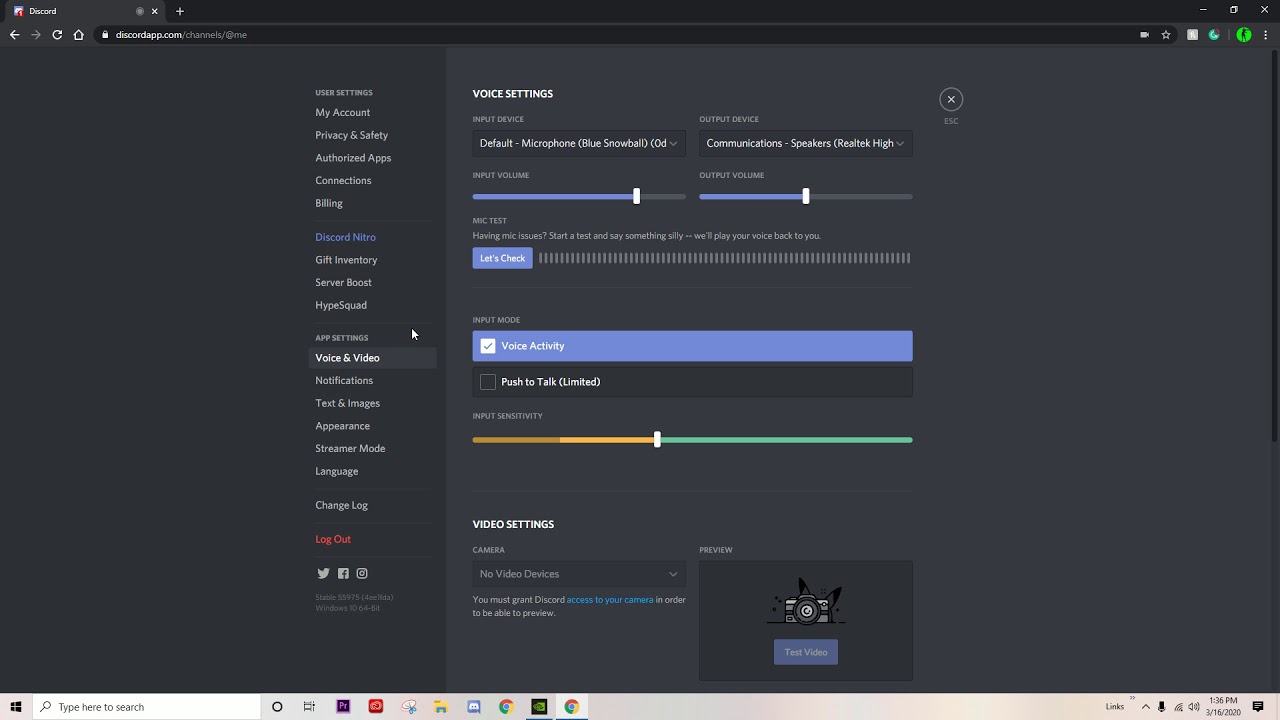Click the Test Video button
This screenshot has width=1280, height=720.
click(806, 652)
